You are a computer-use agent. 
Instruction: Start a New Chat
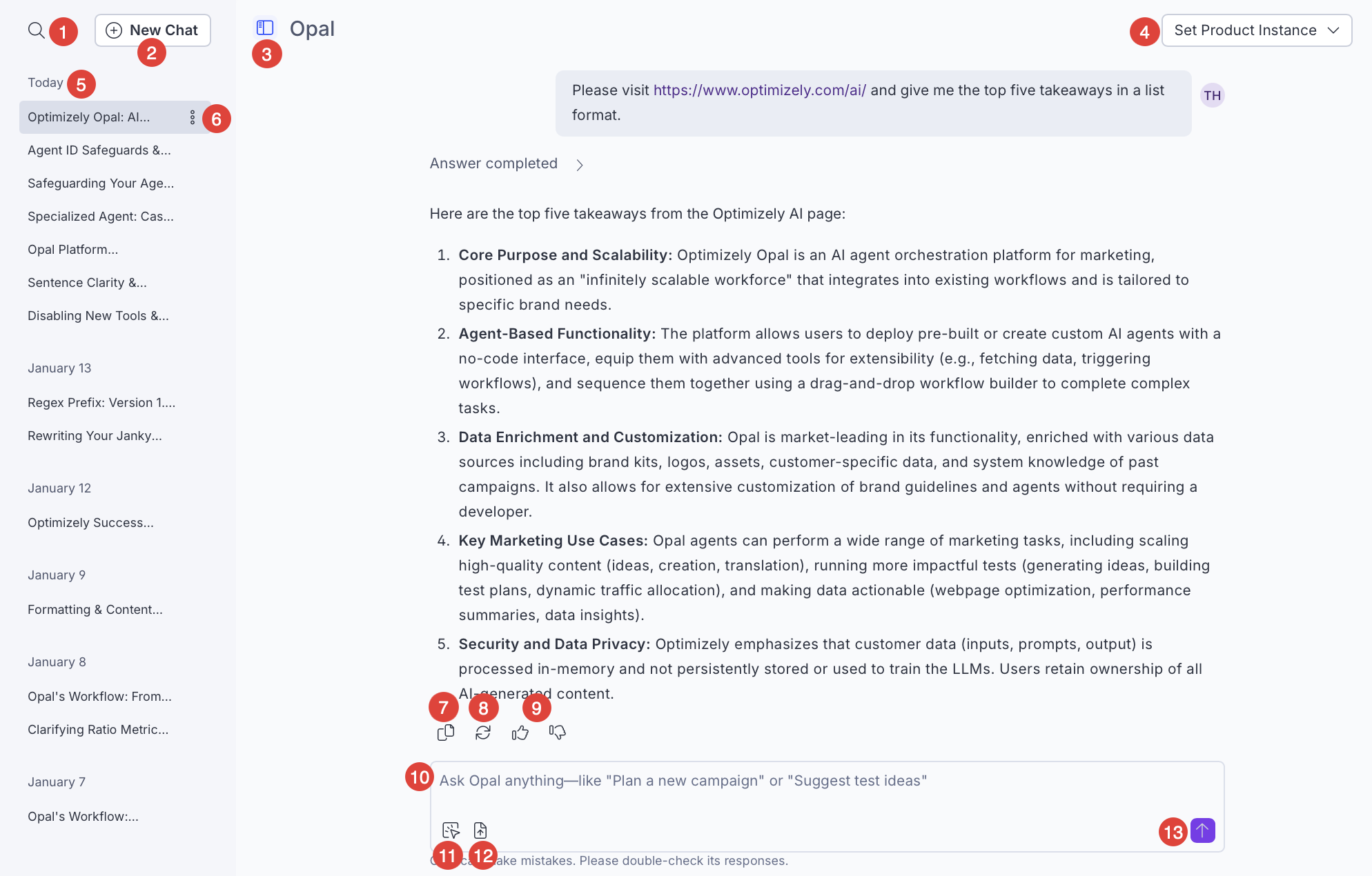point(153,30)
